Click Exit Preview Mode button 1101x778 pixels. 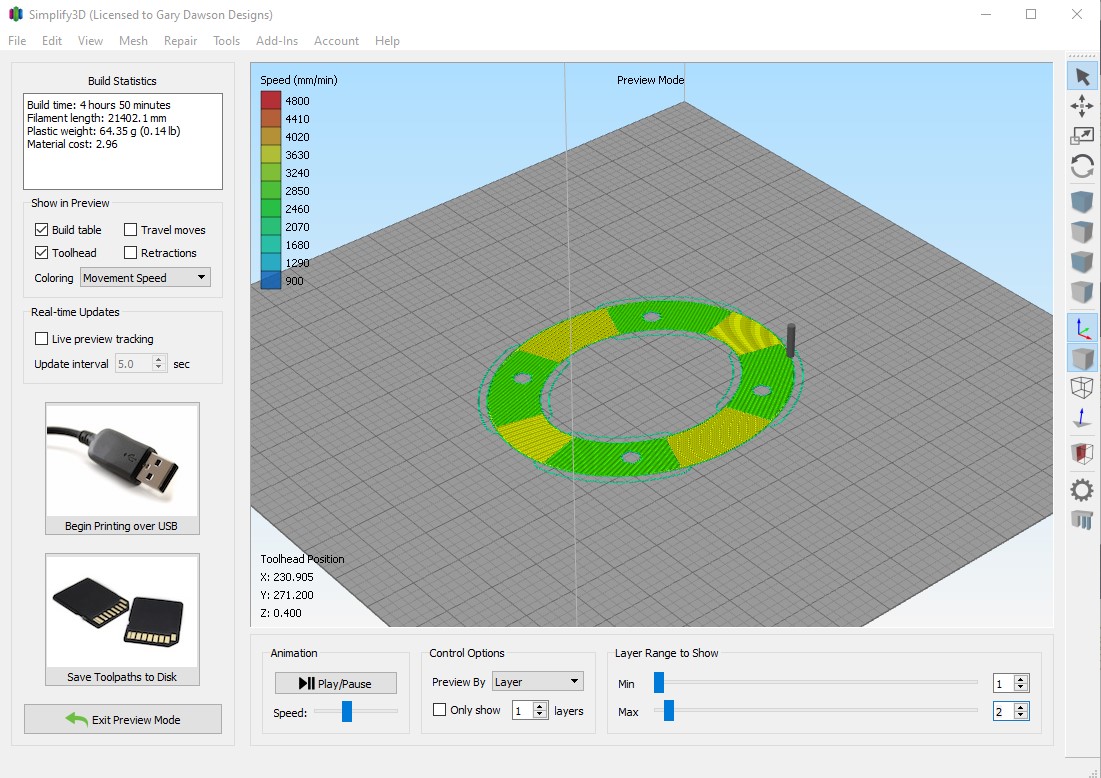(123, 719)
